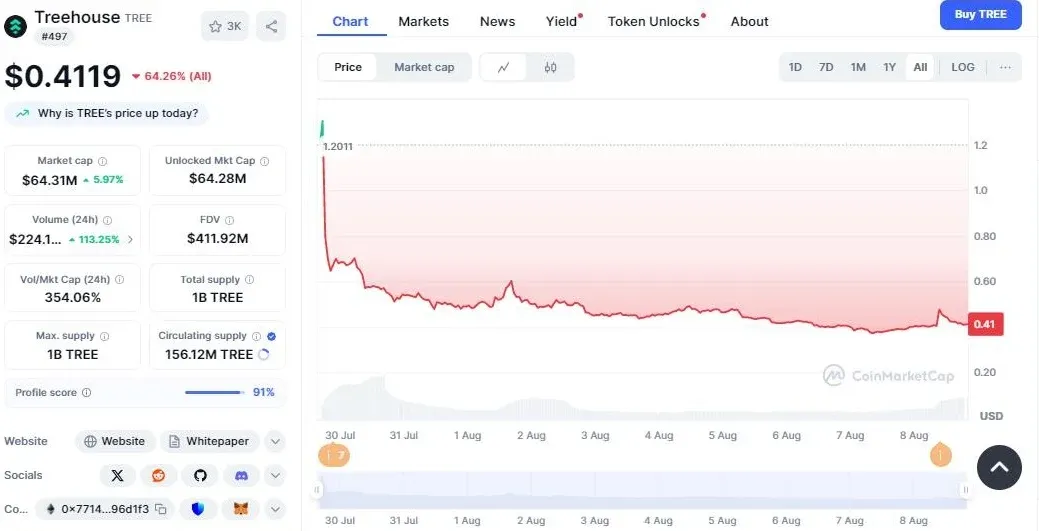Switch to the Markets tab
Image resolution: width=1039 pixels, height=531 pixels.
tap(423, 21)
